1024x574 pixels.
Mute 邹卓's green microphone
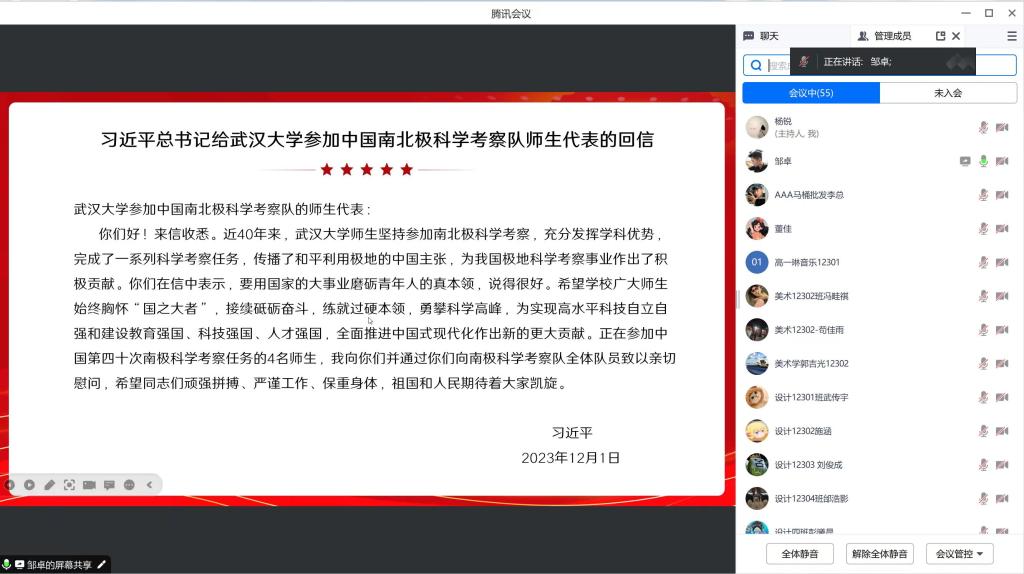pos(984,161)
